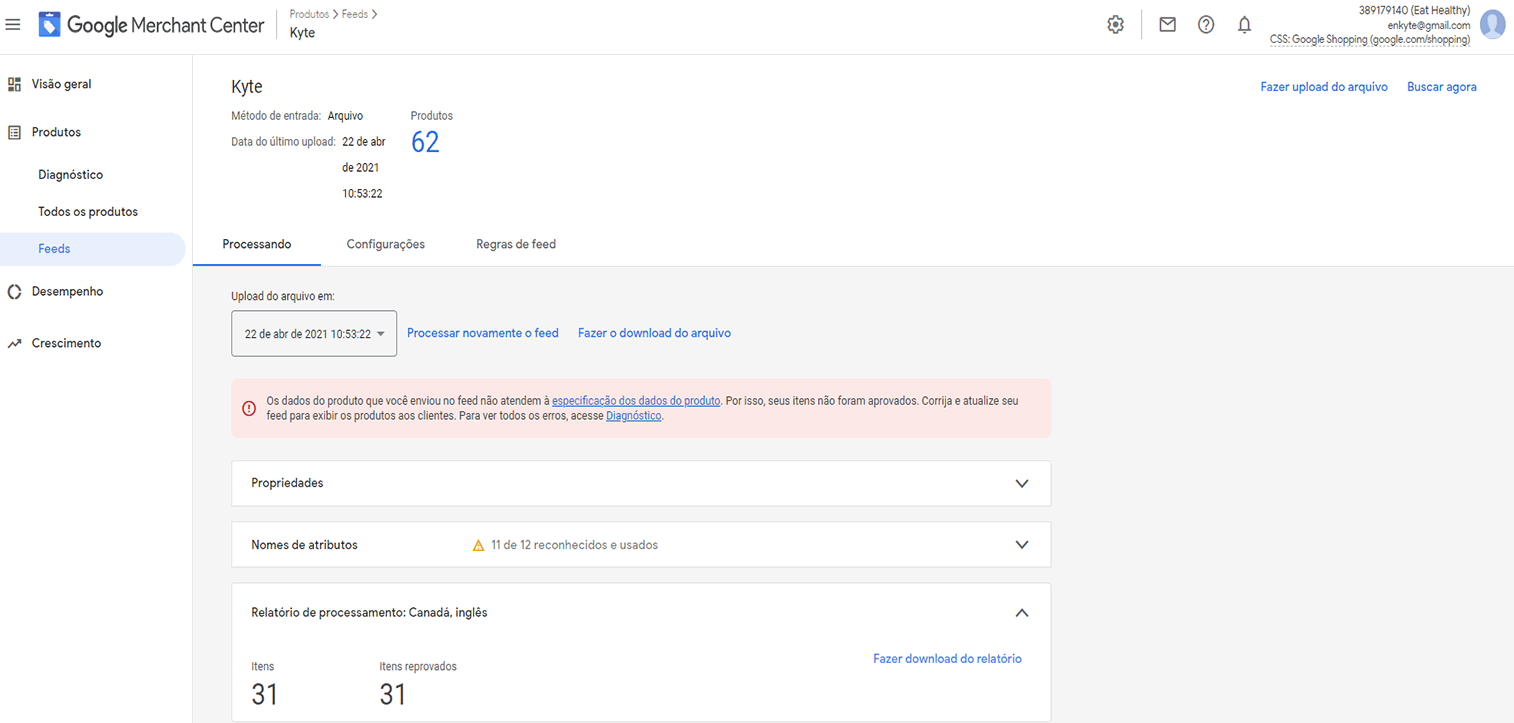The width and height of the screenshot is (1514, 723).
Task: Open Visão geral in the sidebar
Action: [62, 84]
